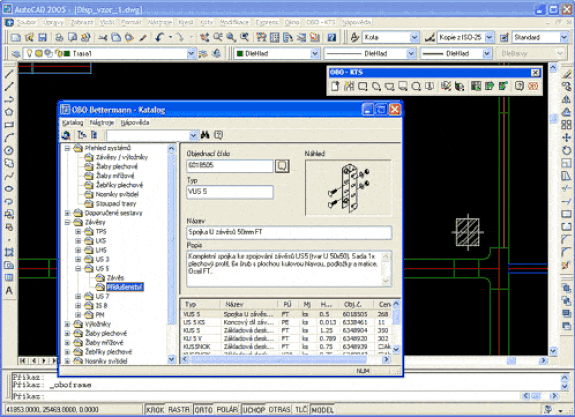Select the Mirror modify tool
This screenshot has width=575, height=417.
pyautogui.click(x=566, y=99)
